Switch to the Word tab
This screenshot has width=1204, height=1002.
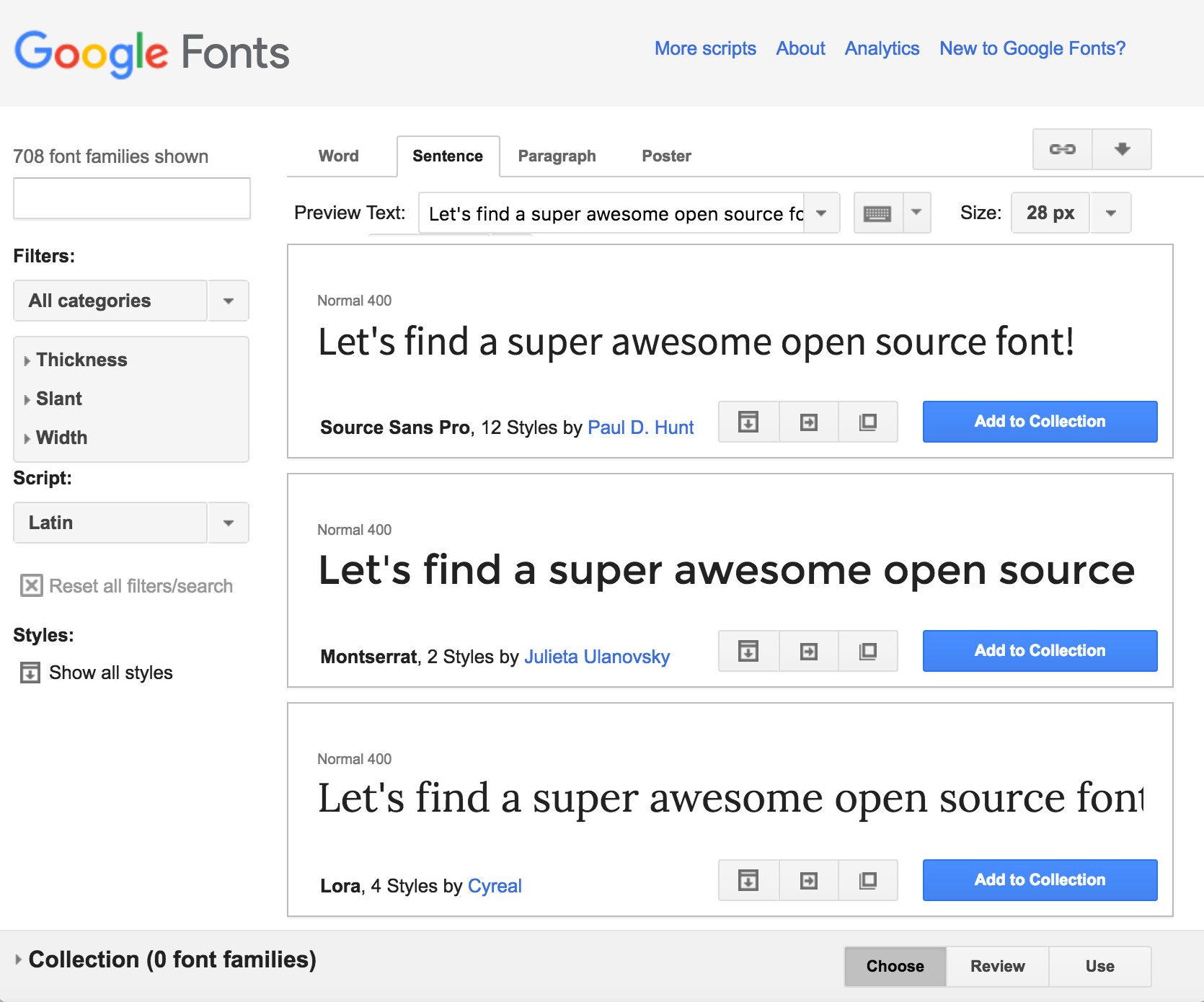click(339, 156)
